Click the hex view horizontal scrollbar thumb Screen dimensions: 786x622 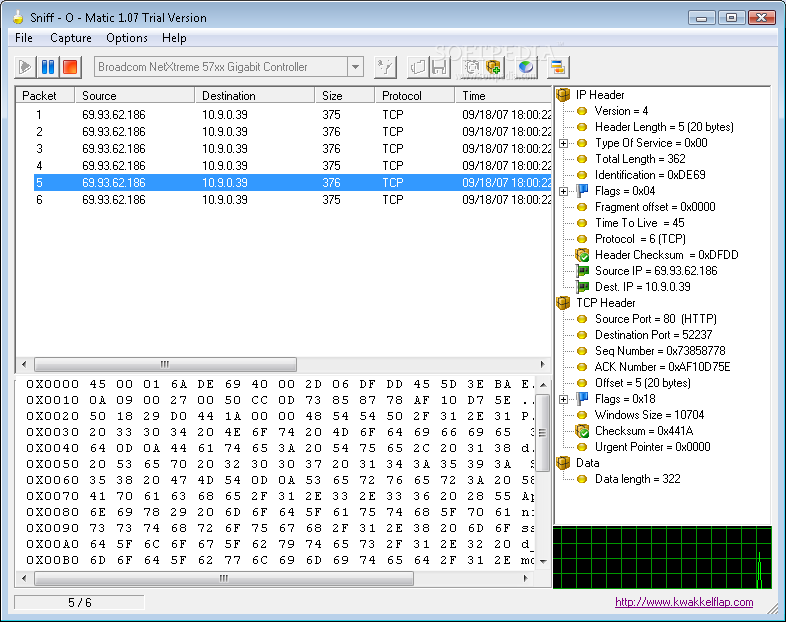[224, 578]
